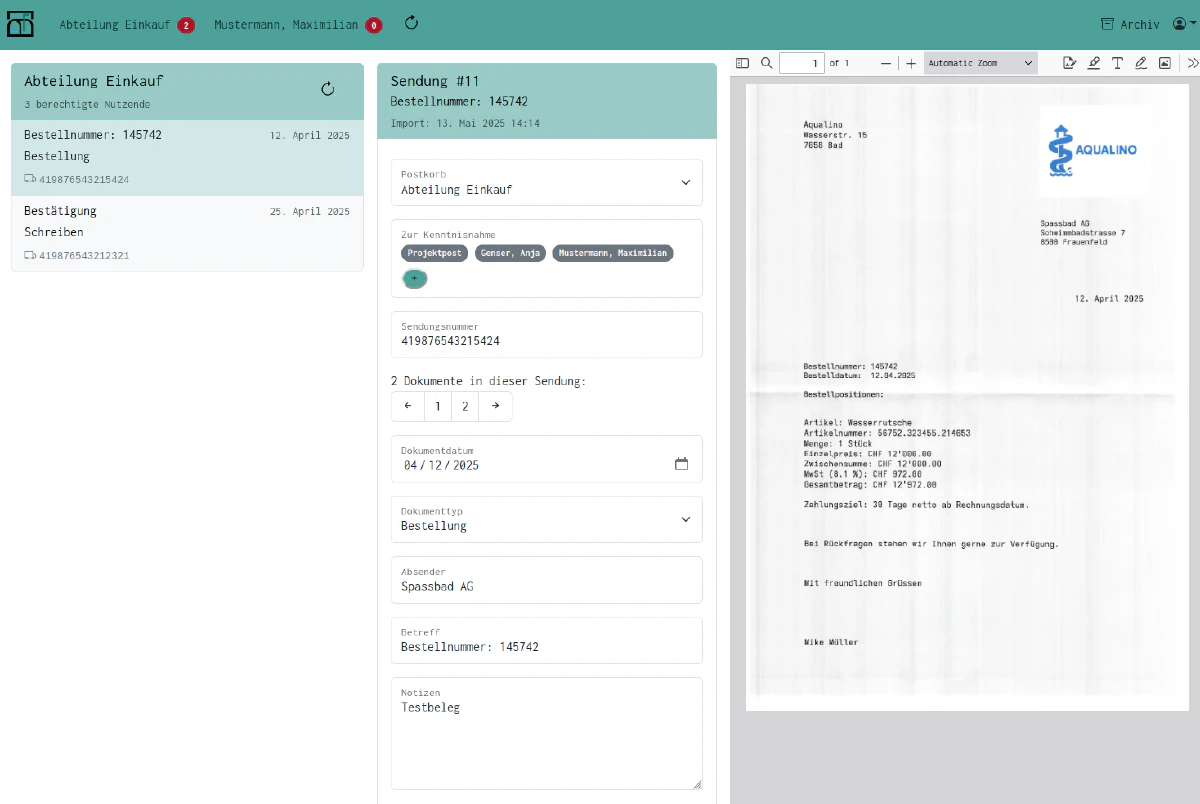Go to document 2 of the Sendung
The height and width of the screenshot is (804, 1200).
tap(465, 406)
